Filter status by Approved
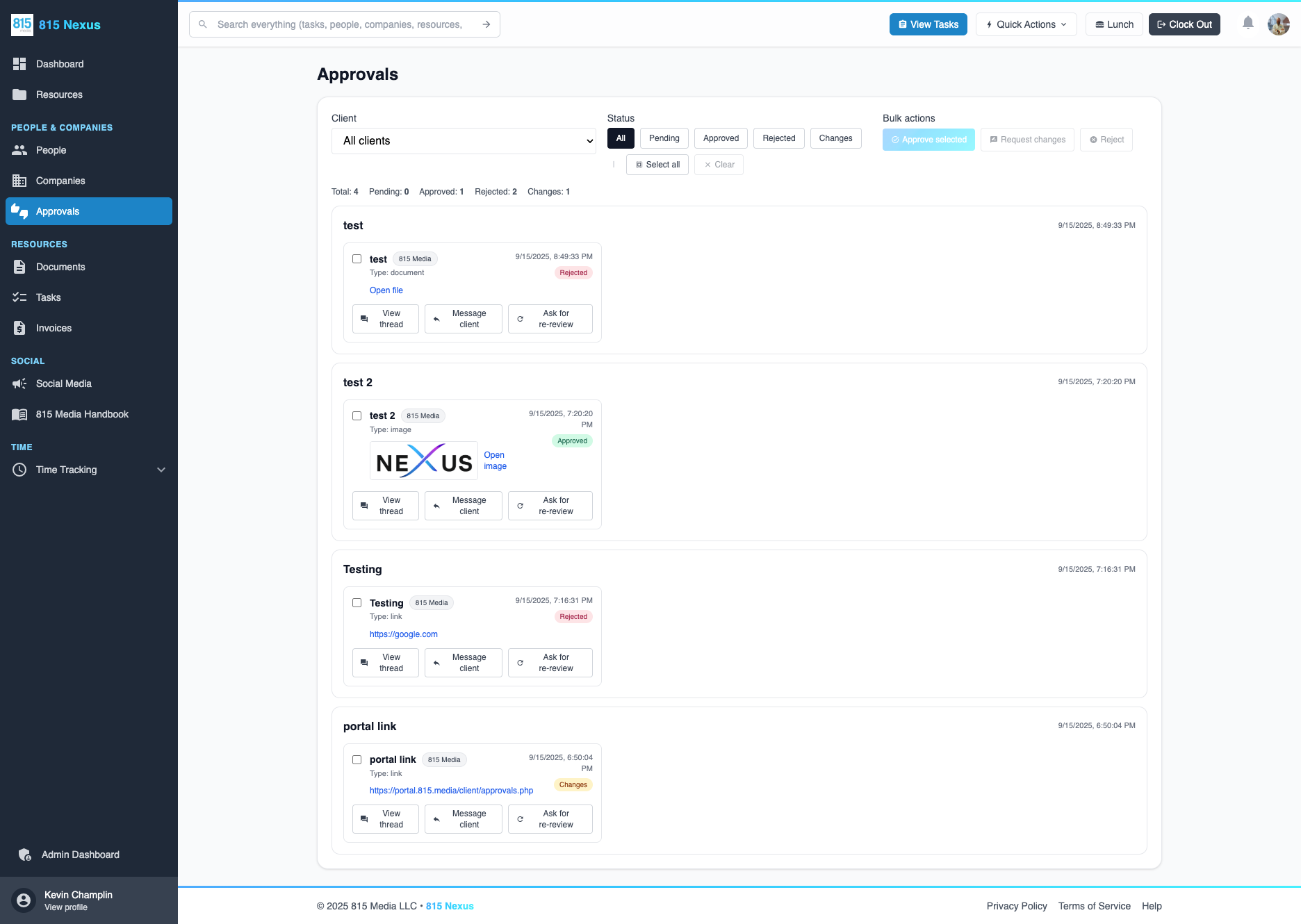This screenshot has width=1301, height=924. point(721,138)
